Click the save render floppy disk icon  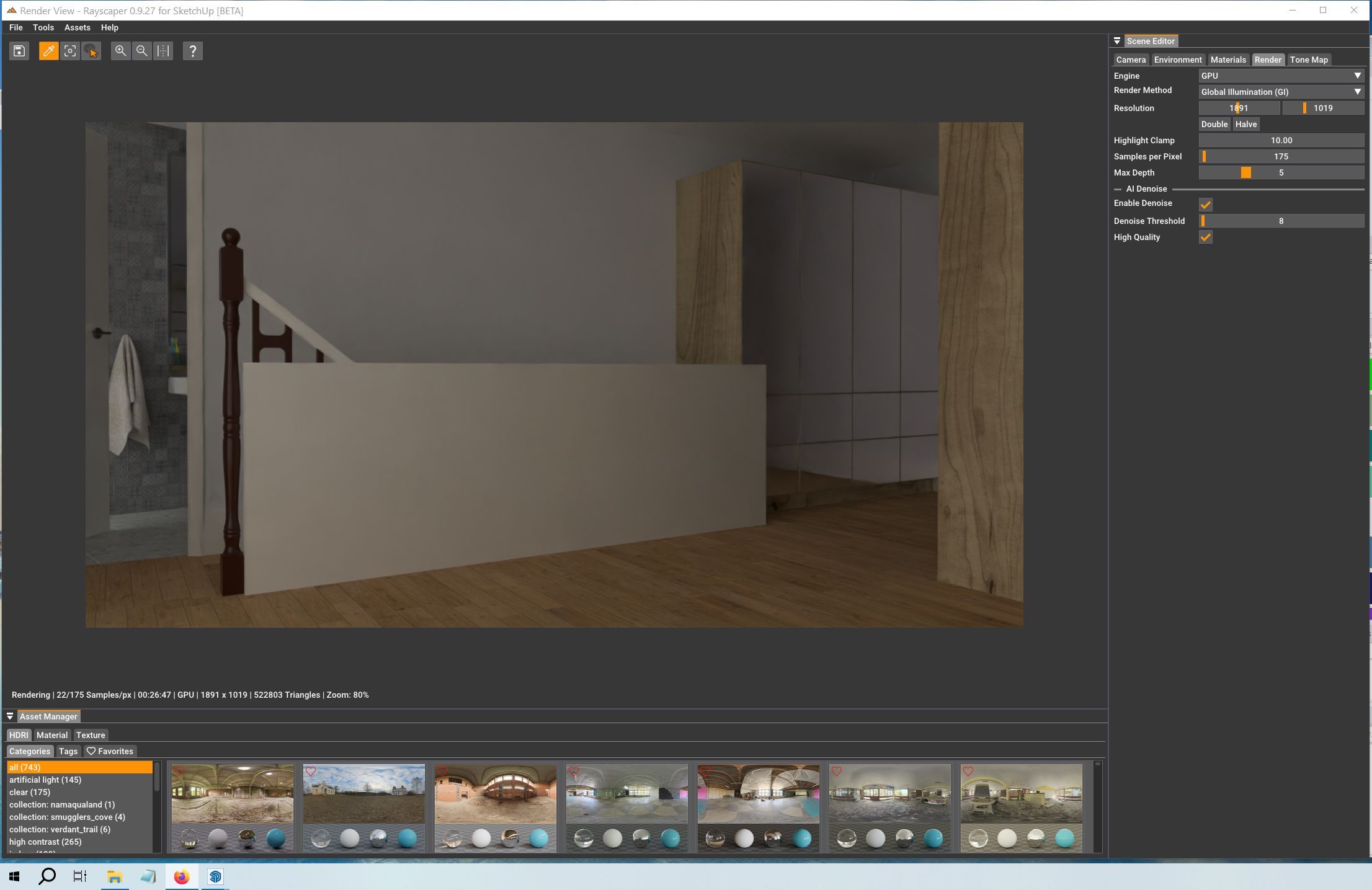click(x=19, y=51)
